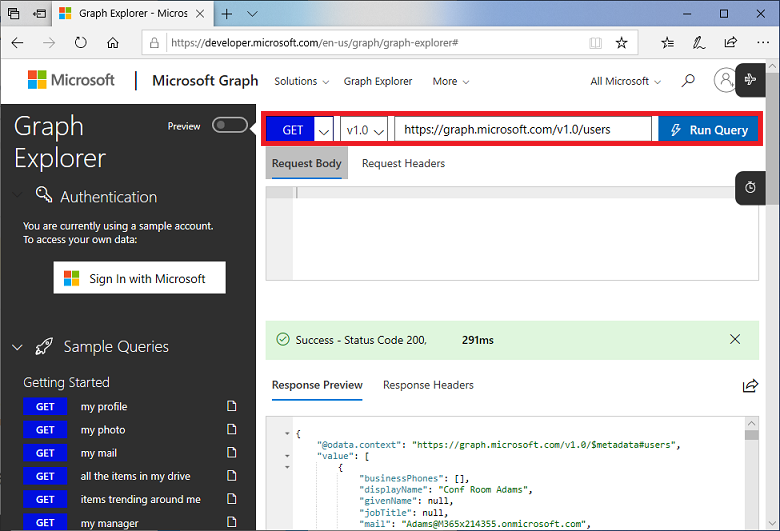Add page to browser favorites star
This screenshot has height=531, width=780.
click(x=621, y=43)
